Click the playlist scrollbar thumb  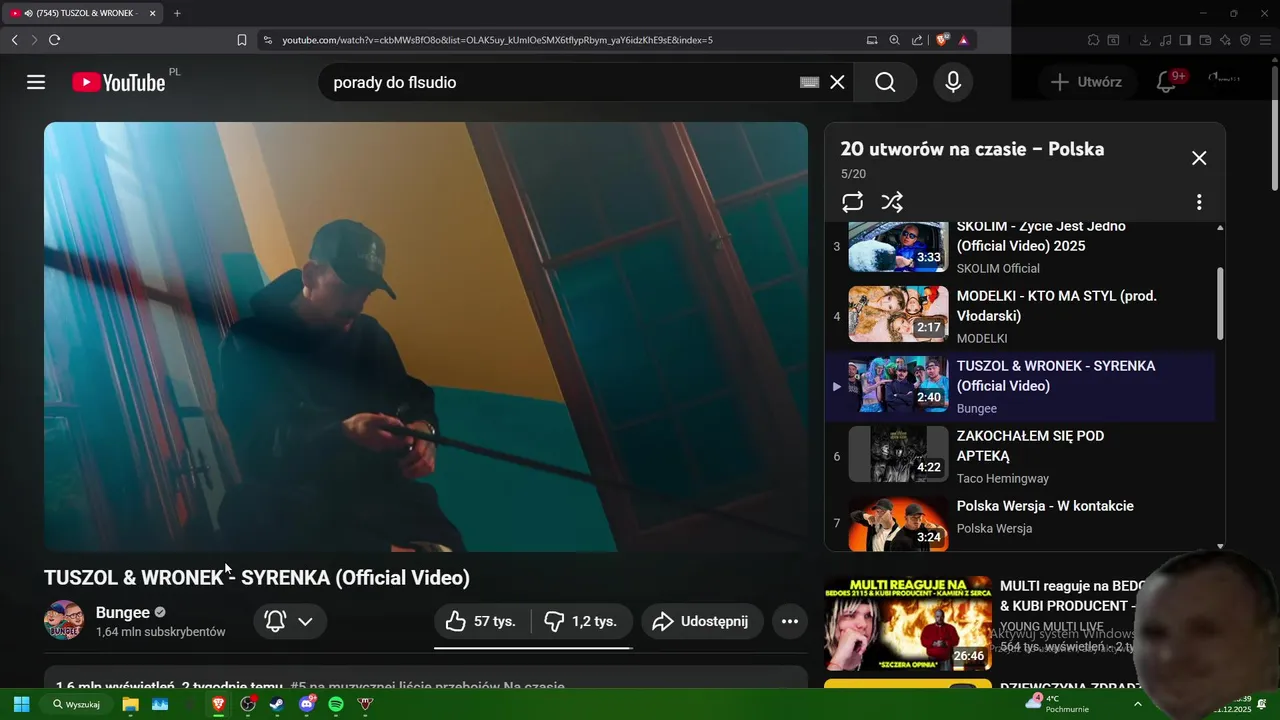tap(1220, 304)
